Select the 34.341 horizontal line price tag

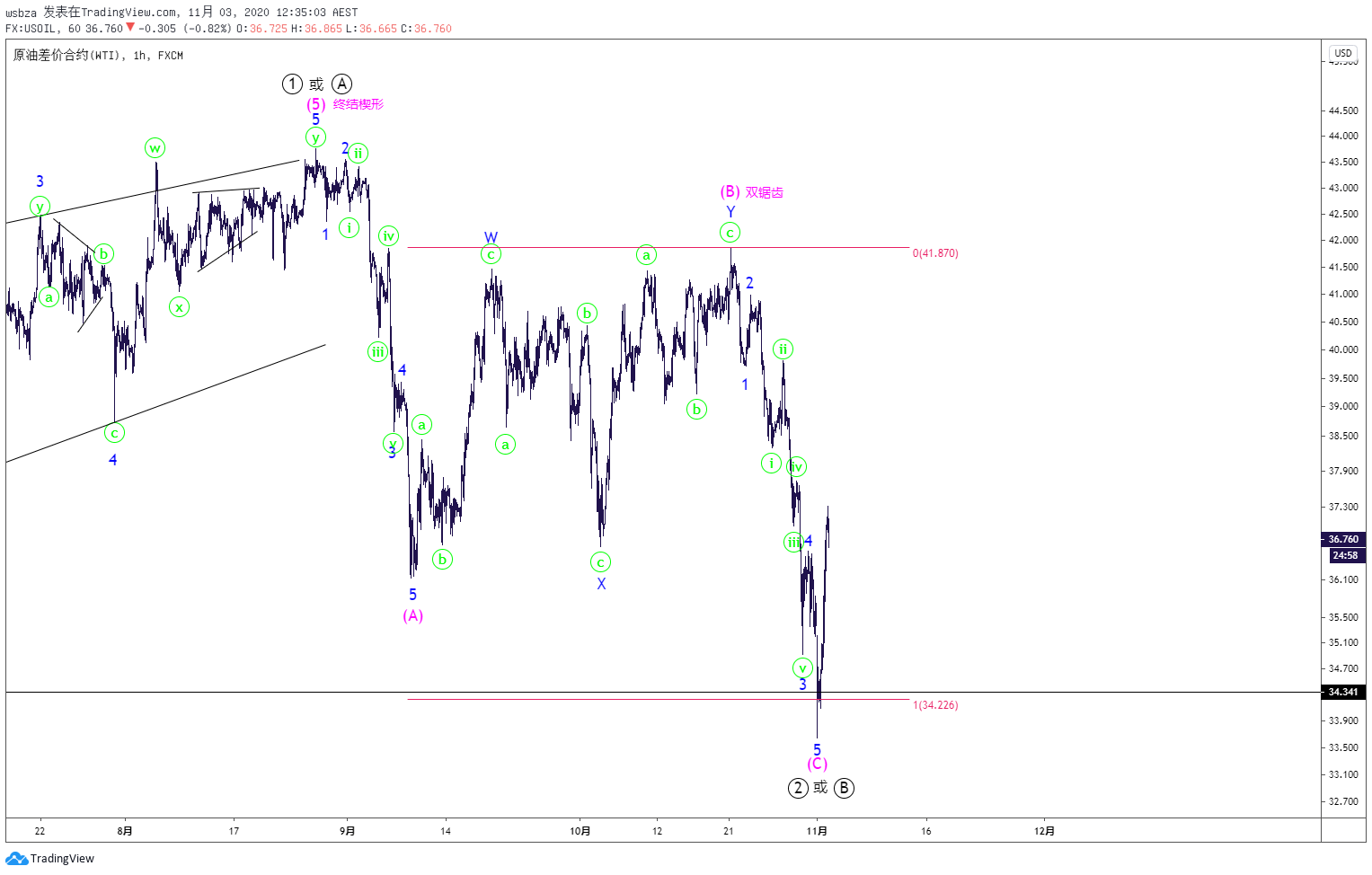1343,692
